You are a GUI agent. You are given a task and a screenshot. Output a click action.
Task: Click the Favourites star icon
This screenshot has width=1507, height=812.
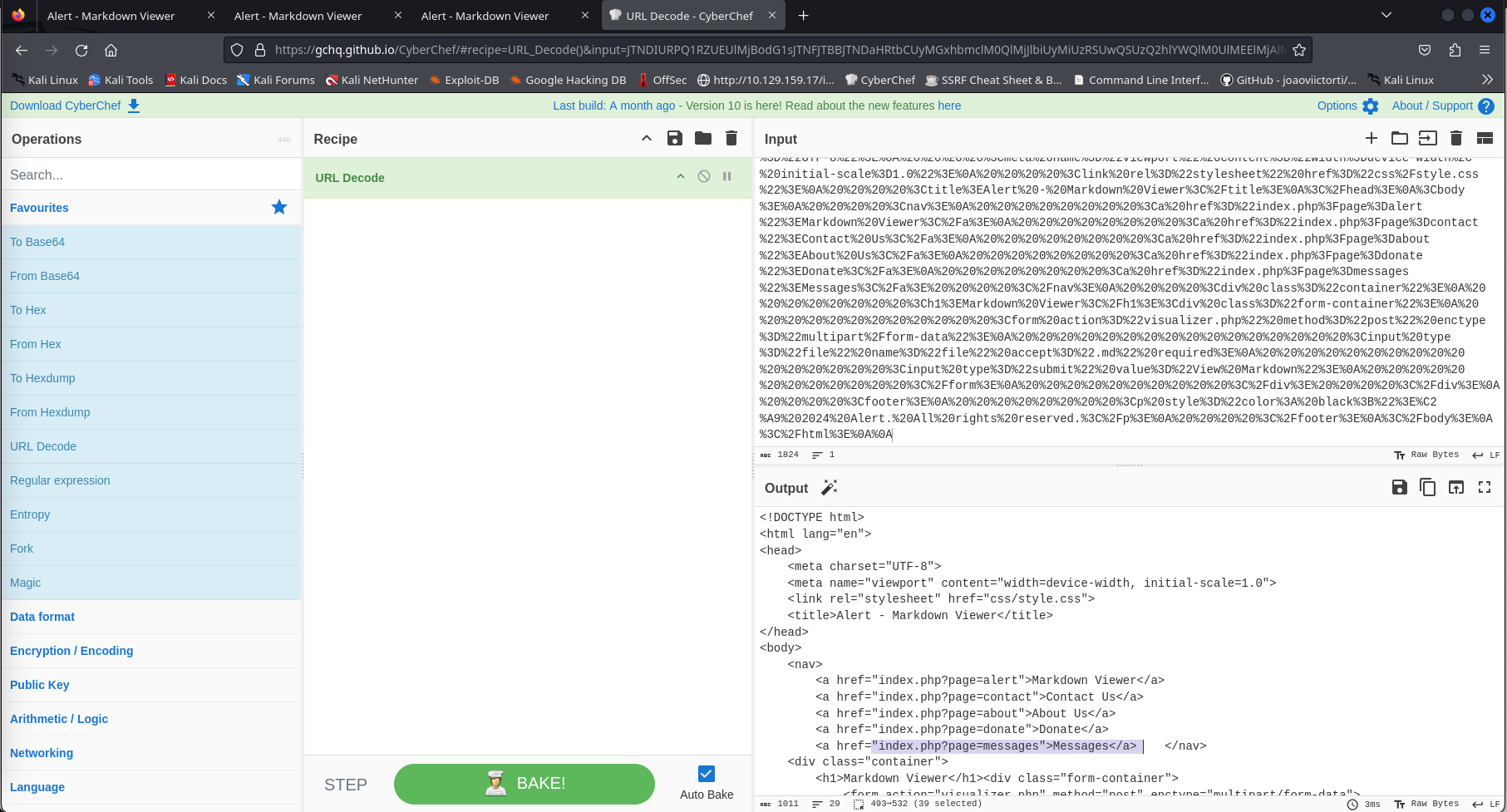click(x=279, y=207)
